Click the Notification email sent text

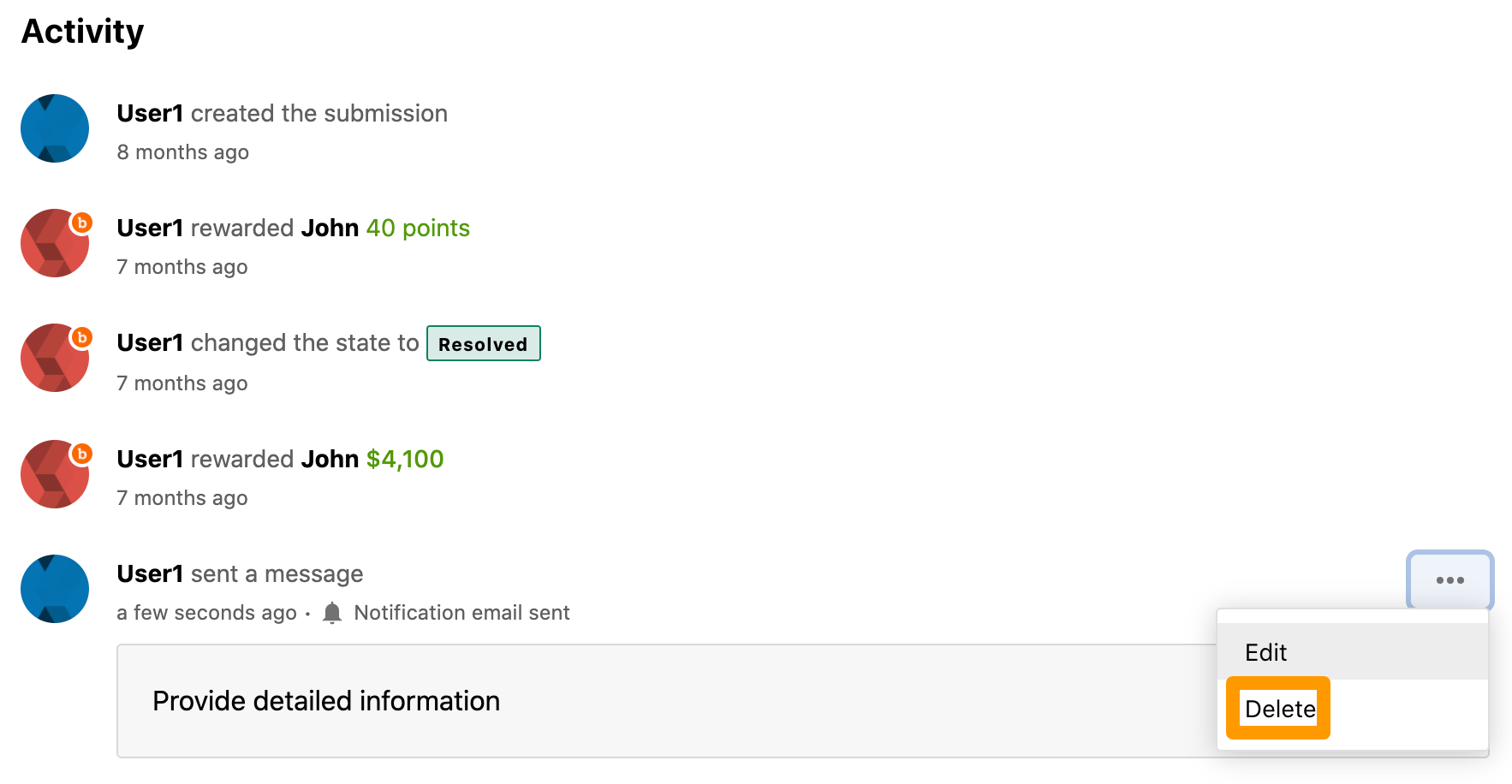pyautogui.click(x=461, y=613)
